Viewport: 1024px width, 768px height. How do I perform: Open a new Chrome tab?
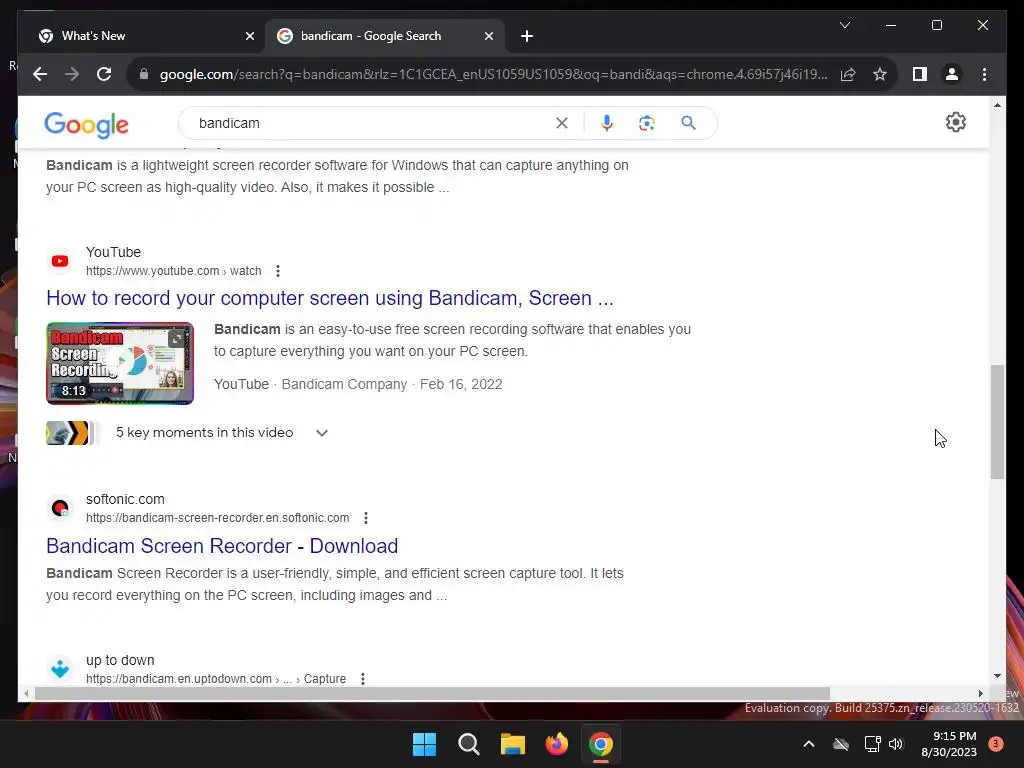click(527, 36)
